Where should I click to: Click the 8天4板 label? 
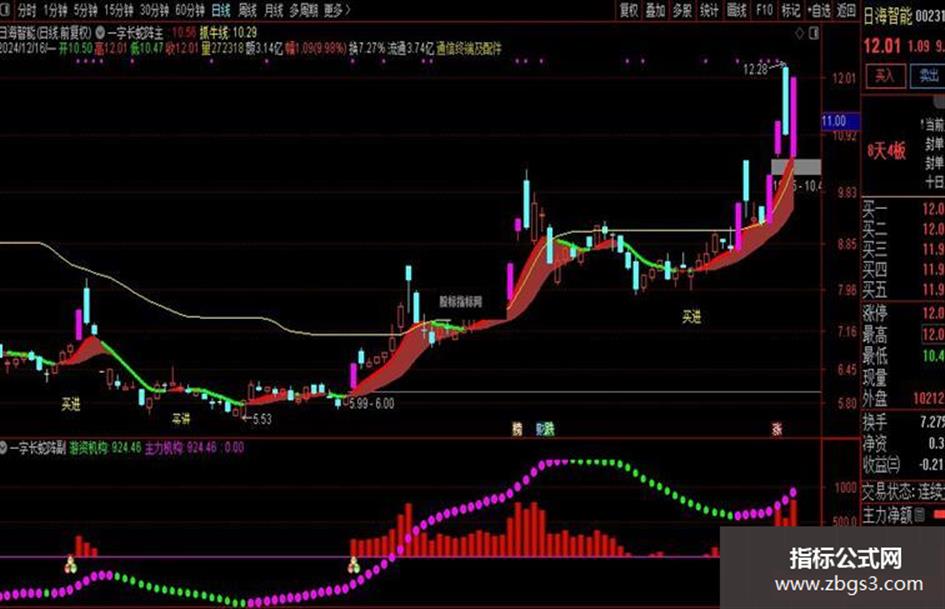886,151
